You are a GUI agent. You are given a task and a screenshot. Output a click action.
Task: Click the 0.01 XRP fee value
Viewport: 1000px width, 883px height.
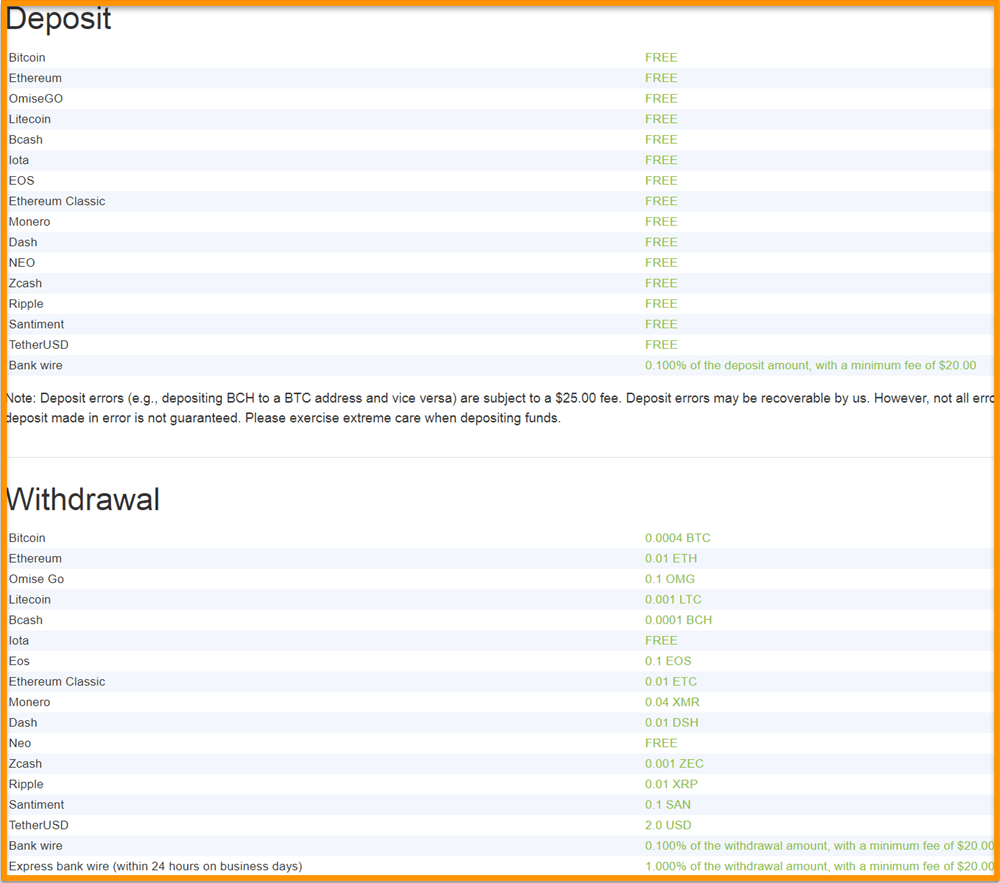pos(671,784)
